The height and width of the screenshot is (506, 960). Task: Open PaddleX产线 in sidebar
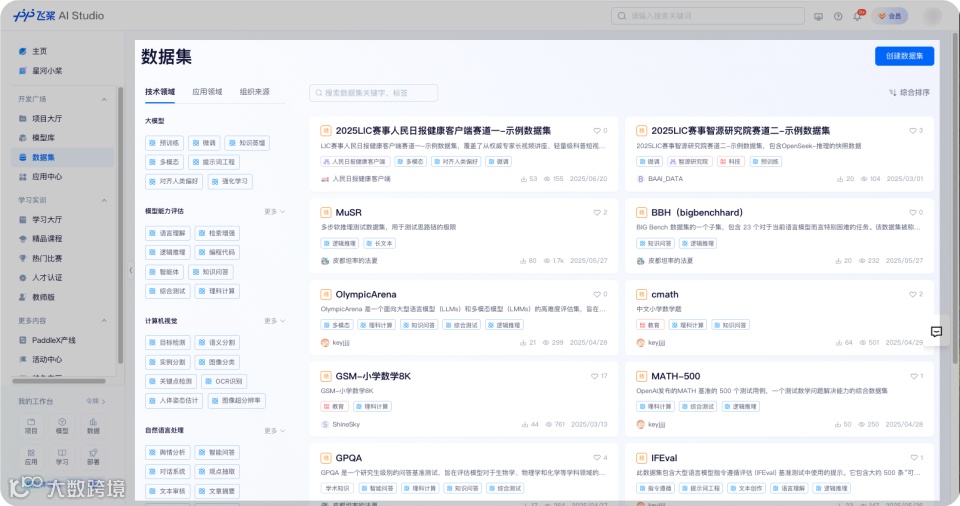47,340
